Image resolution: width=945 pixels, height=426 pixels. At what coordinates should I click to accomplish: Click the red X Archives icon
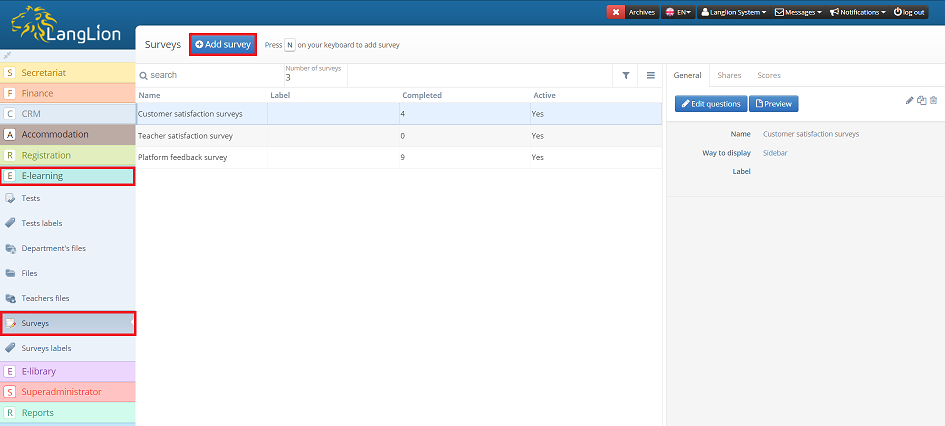coord(616,12)
